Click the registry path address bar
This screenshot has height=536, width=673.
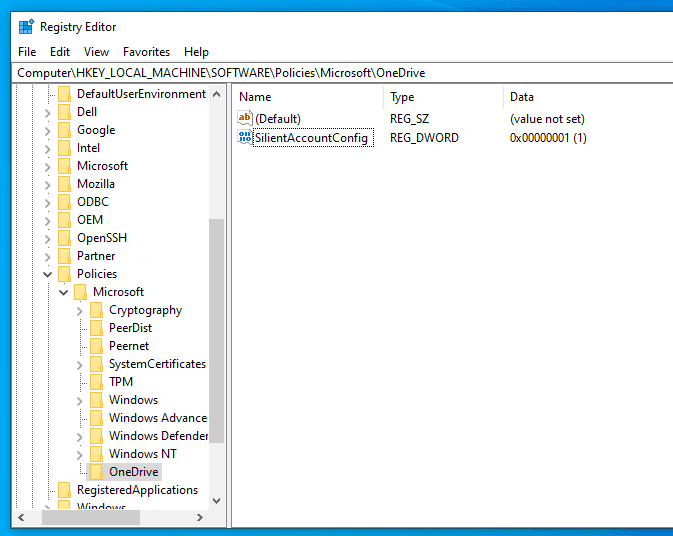point(342,73)
